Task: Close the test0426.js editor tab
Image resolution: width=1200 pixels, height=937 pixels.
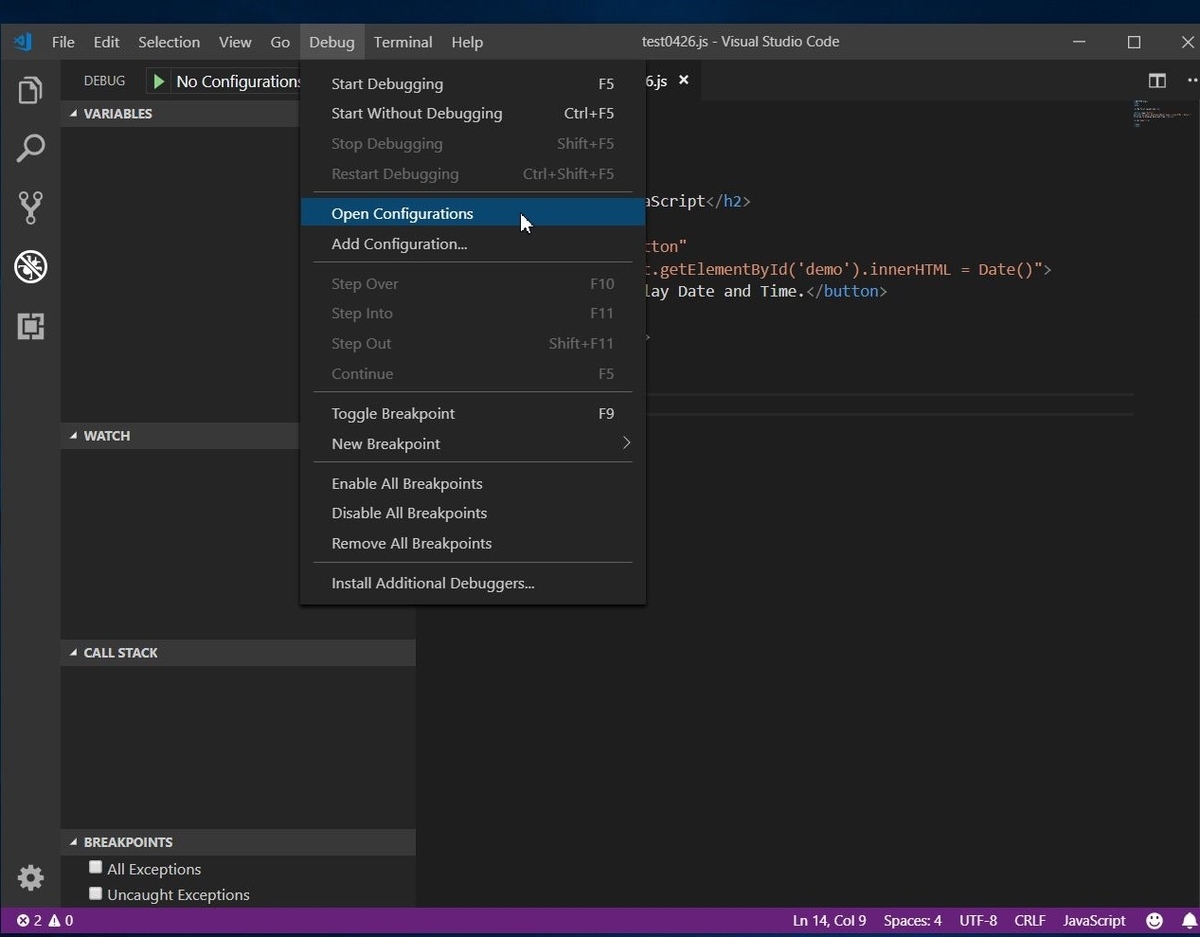Action: tap(684, 80)
